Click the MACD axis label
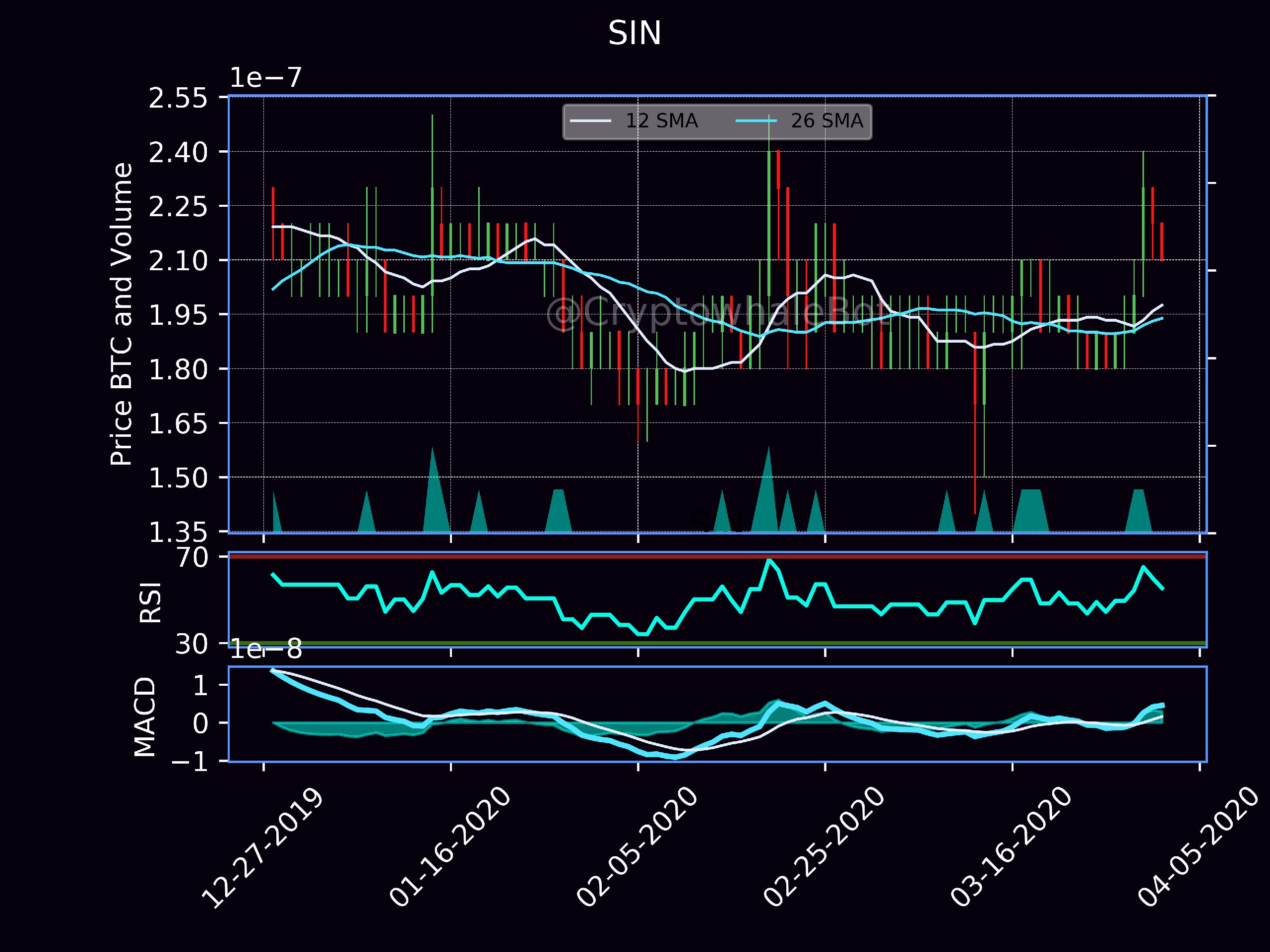Viewport: 1270px width, 952px height. tap(145, 717)
